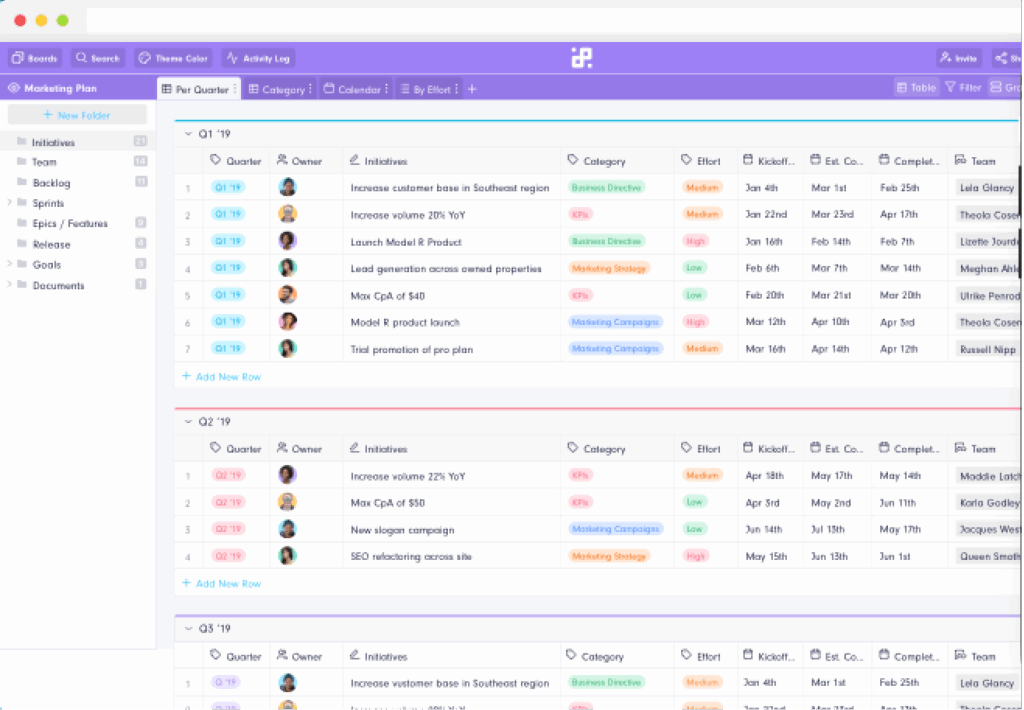This screenshot has width=1024, height=710.
Task: Open the Per Quarter tab options menu
Action: [236, 89]
